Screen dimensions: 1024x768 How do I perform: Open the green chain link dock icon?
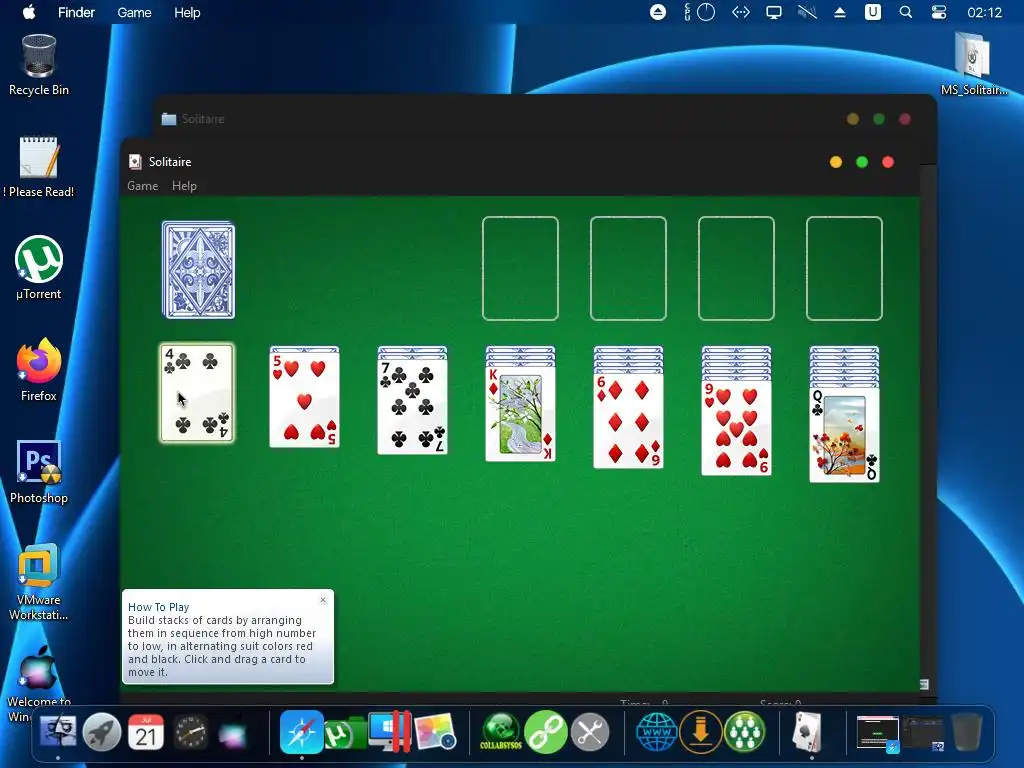[x=545, y=732]
